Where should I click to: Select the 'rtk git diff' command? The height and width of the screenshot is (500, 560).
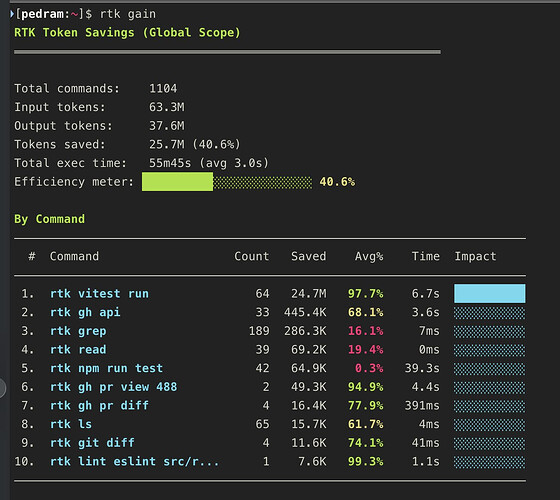point(92,443)
